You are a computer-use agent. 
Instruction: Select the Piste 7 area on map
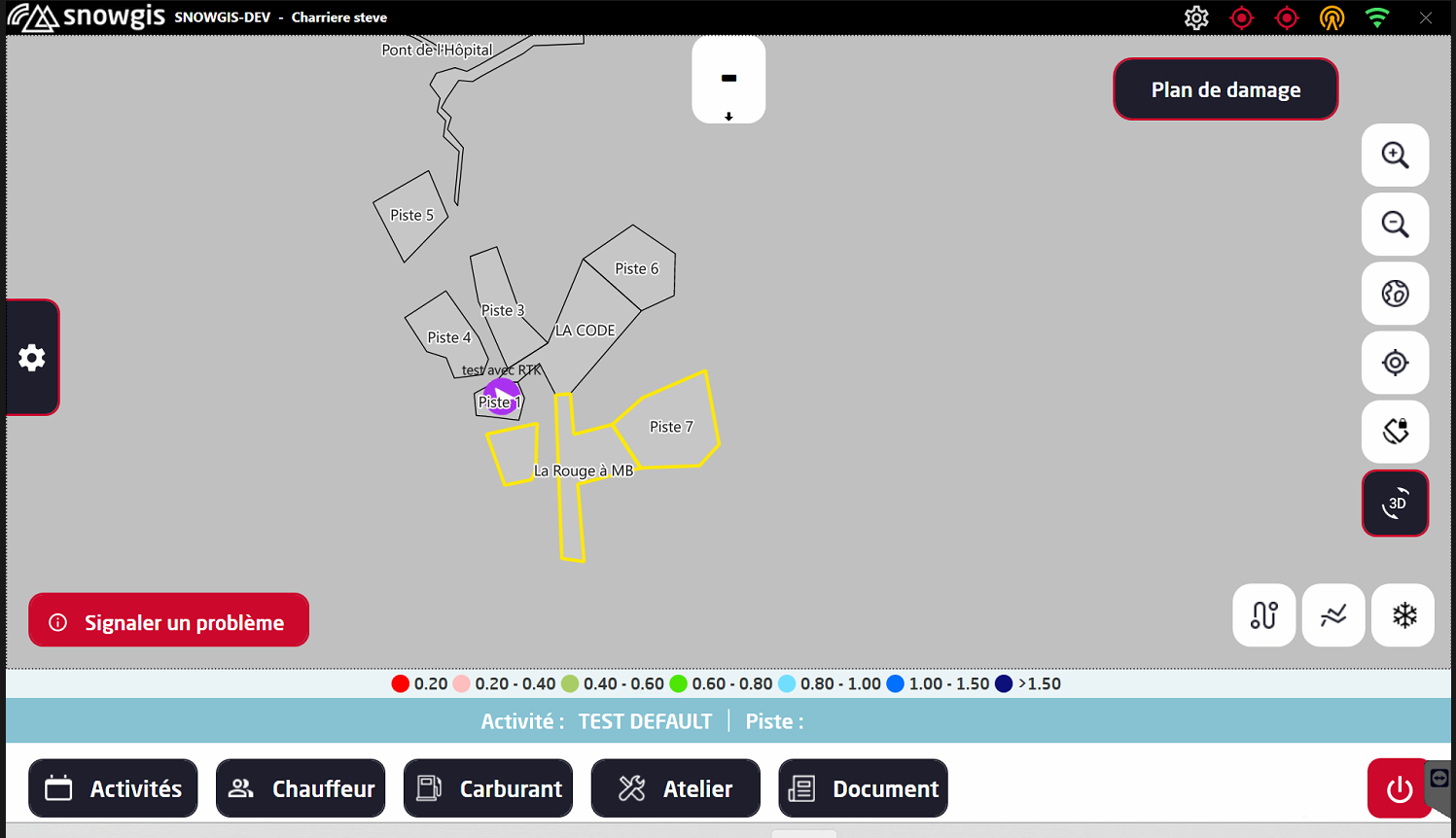pyautogui.click(x=671, y=427)
